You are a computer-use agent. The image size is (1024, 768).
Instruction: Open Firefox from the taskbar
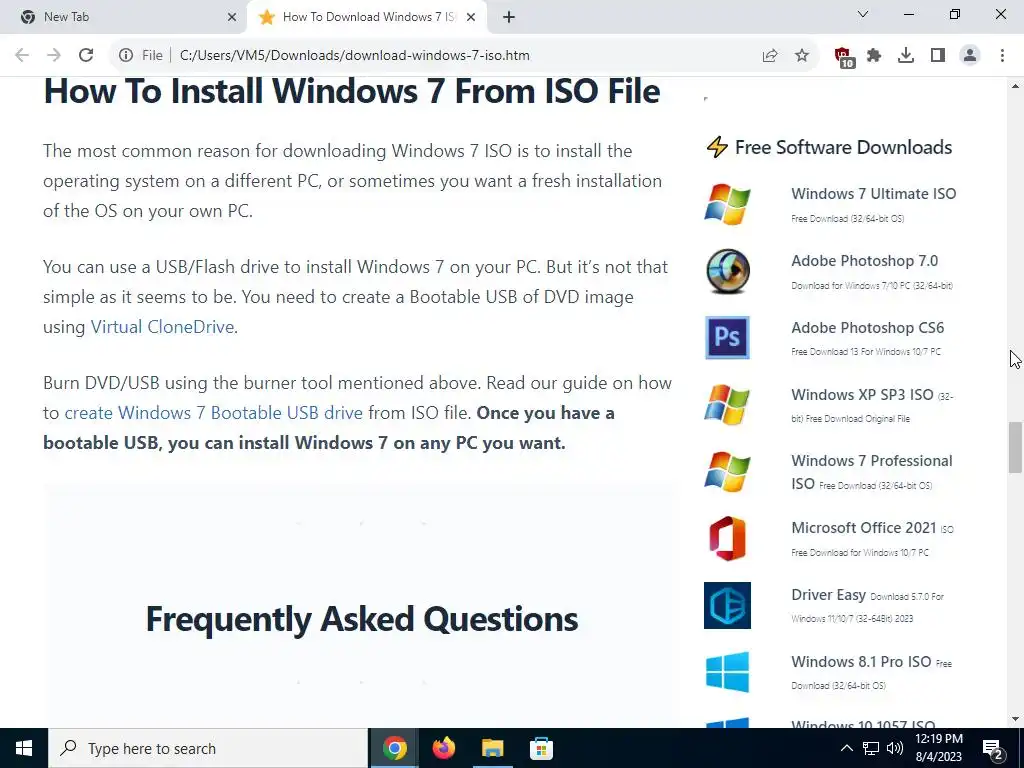tap(443, 748)
